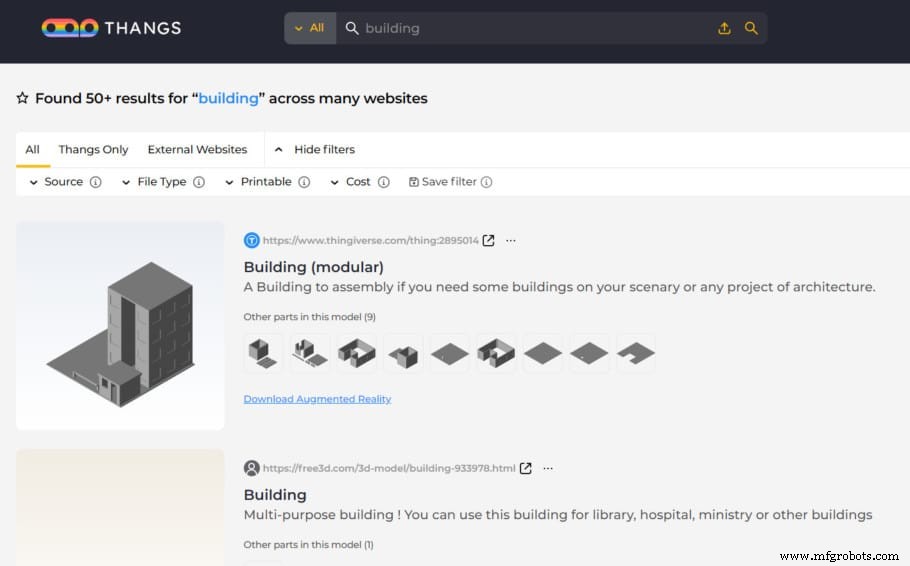Expand the File Type filter dropdown
The height and width of the screenshot is (566, 910).
coord(154,182)
